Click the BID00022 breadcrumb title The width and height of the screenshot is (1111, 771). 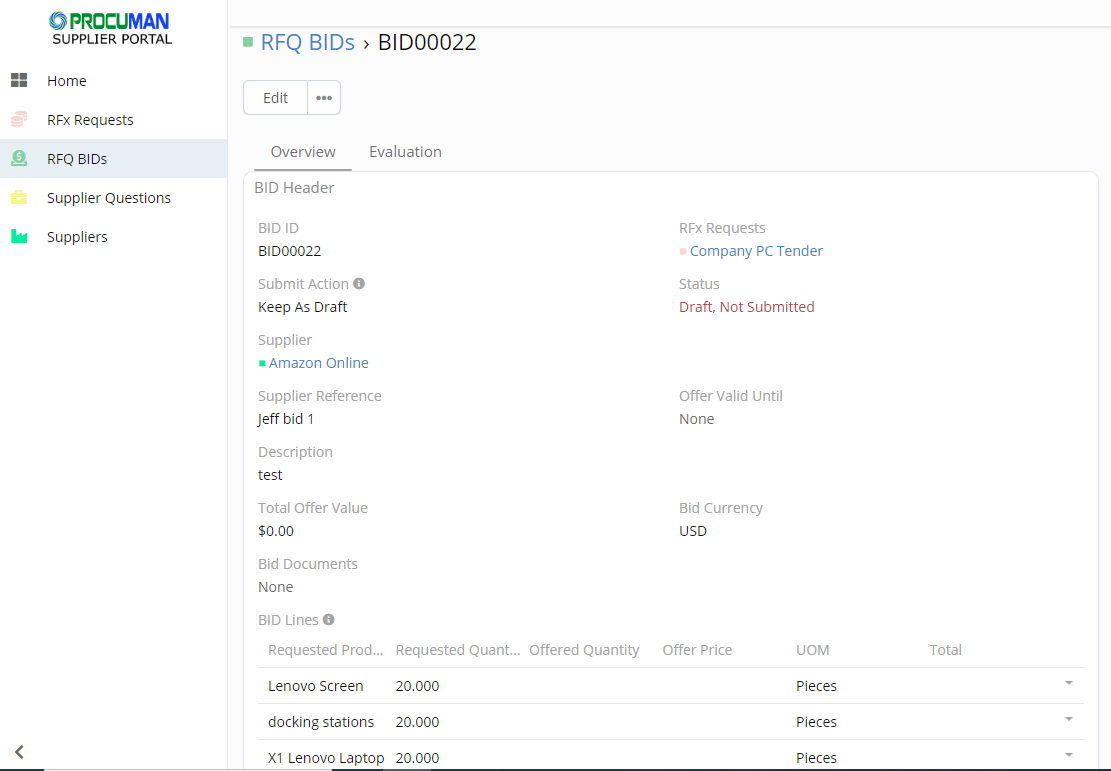click(x=427, y=42)
